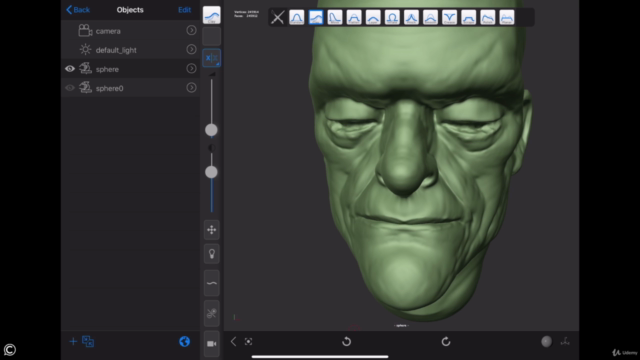
Task: Select the Standard brush
Action: [x=297, y=18]
